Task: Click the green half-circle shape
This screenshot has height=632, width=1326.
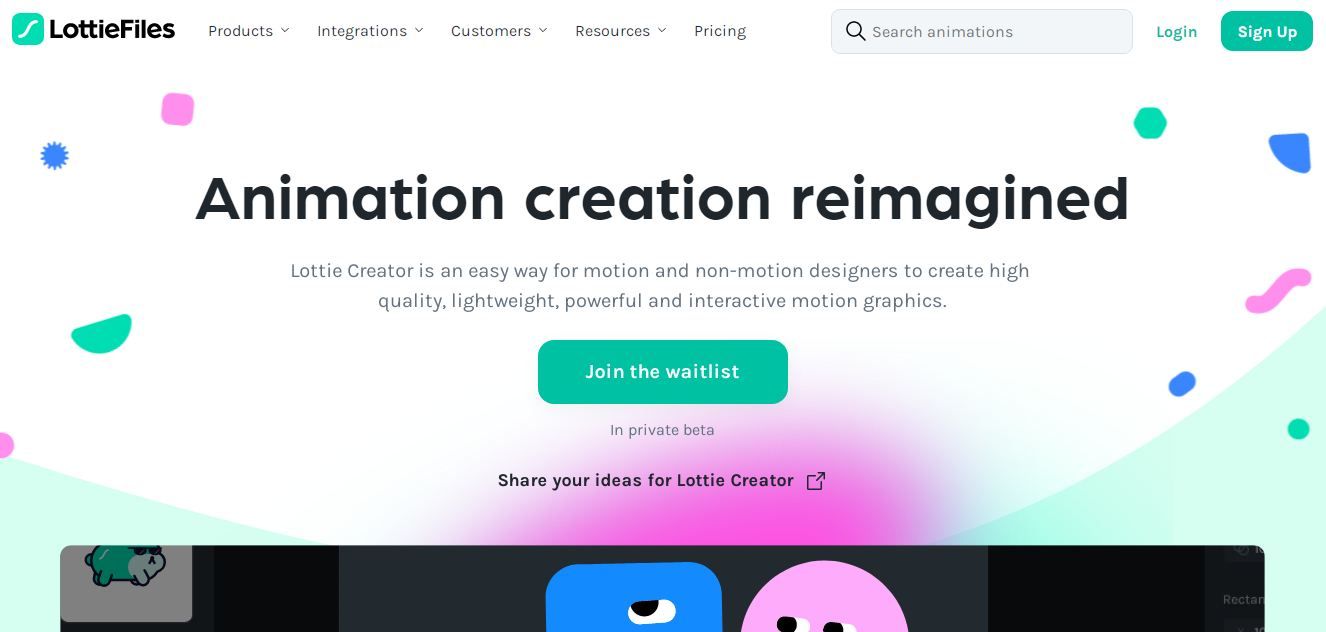Action: 102,334
